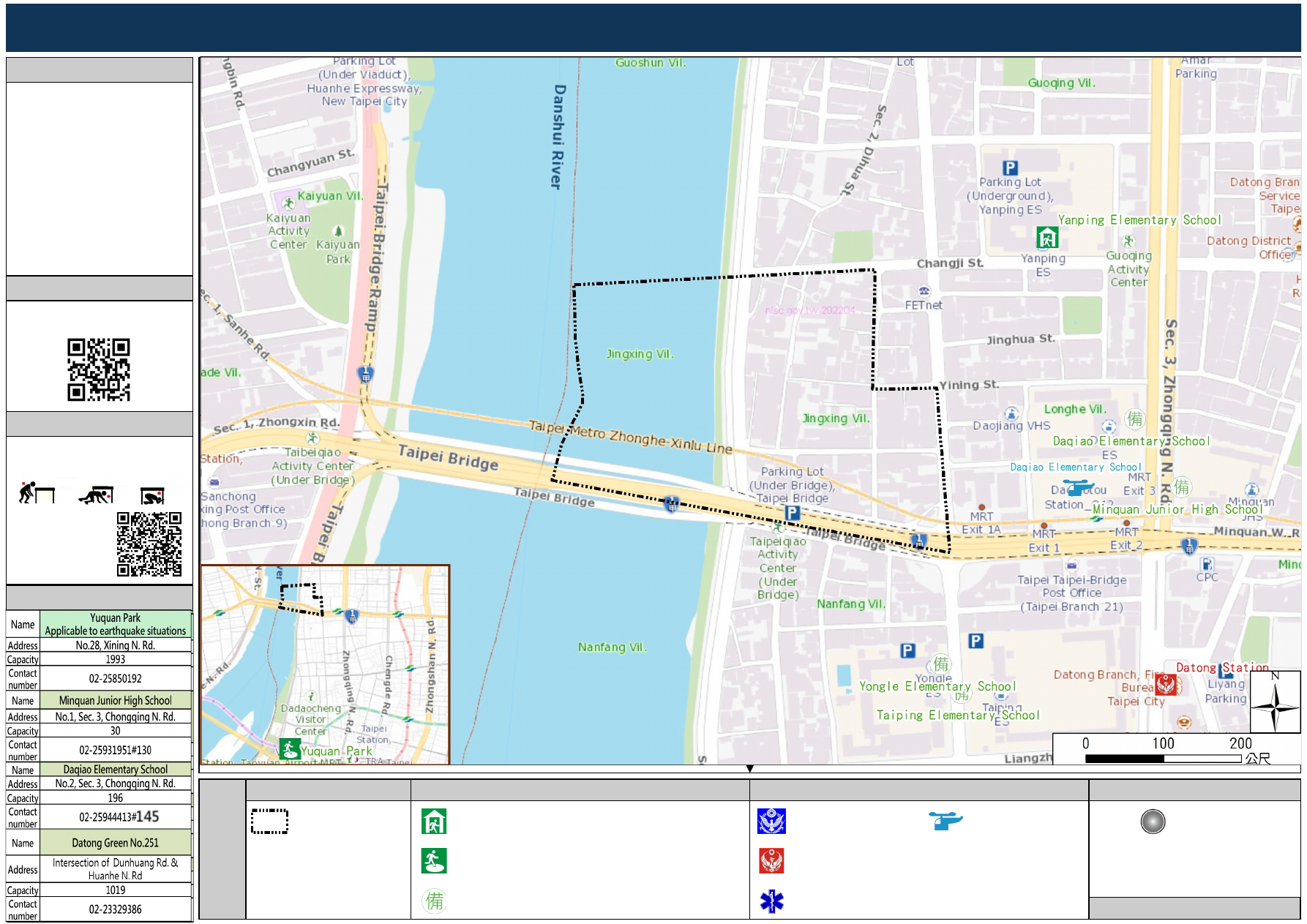Click the upper QR code in left panel

pos(99,369)
